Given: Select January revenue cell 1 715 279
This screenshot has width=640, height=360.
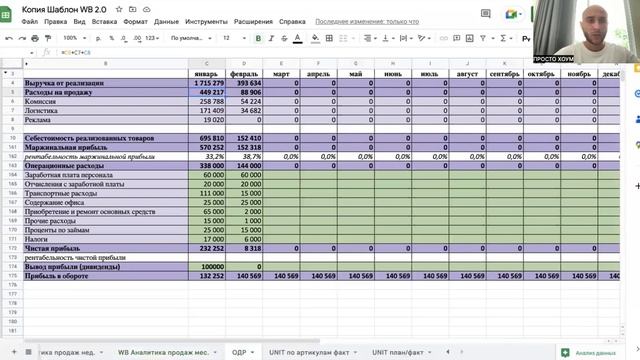Looking at the screenshot, I should [207, 83].
